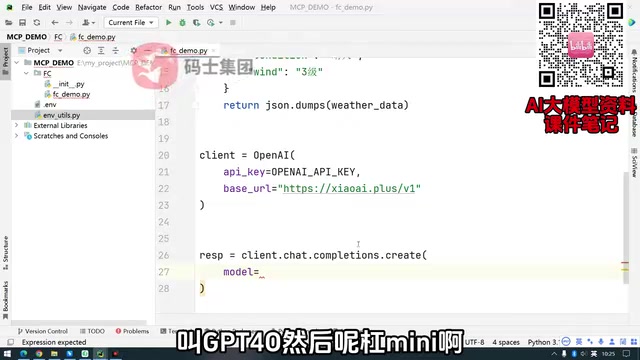Viewport: 640px width, 360px height.
Task: Open the Current File run configuration dropdown
Action: point(131,22)
